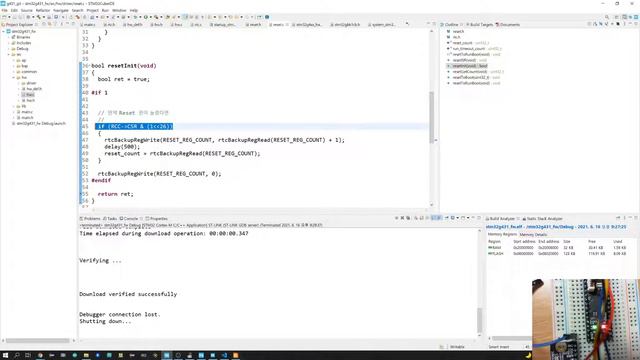The height and width of the screenshot is (360, 640).
Task: Open the Outline view menu
Action: pos(624,24)
